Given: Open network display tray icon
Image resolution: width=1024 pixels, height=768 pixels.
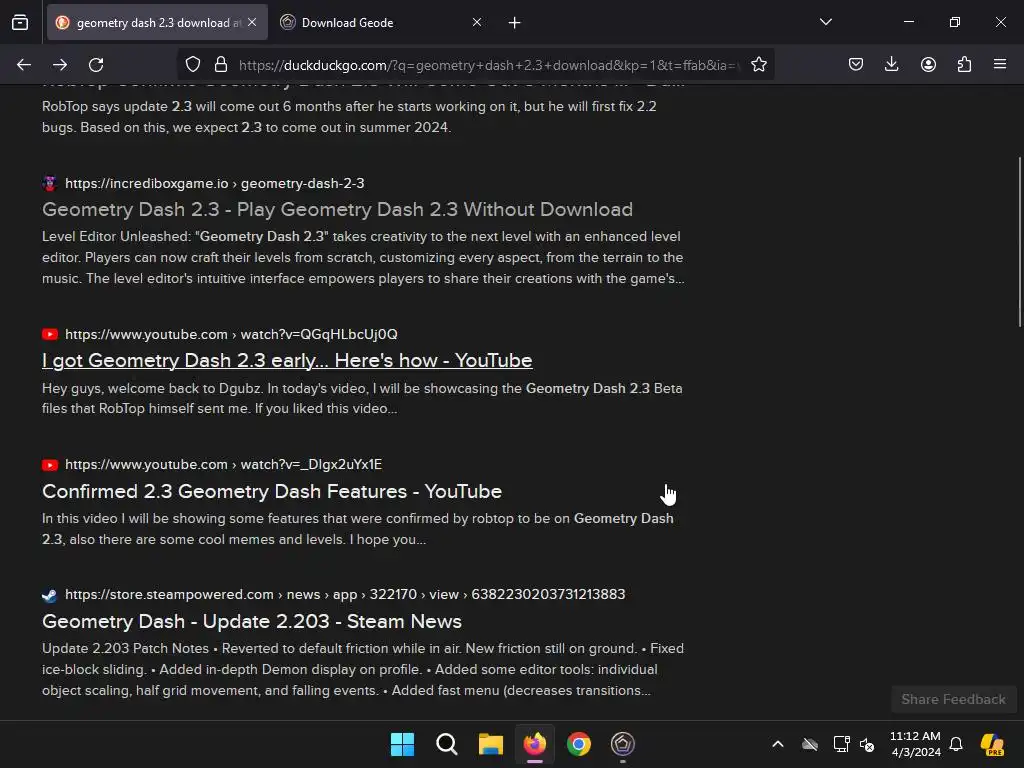Looking at the screenshot, I should (x=841, y=744).
